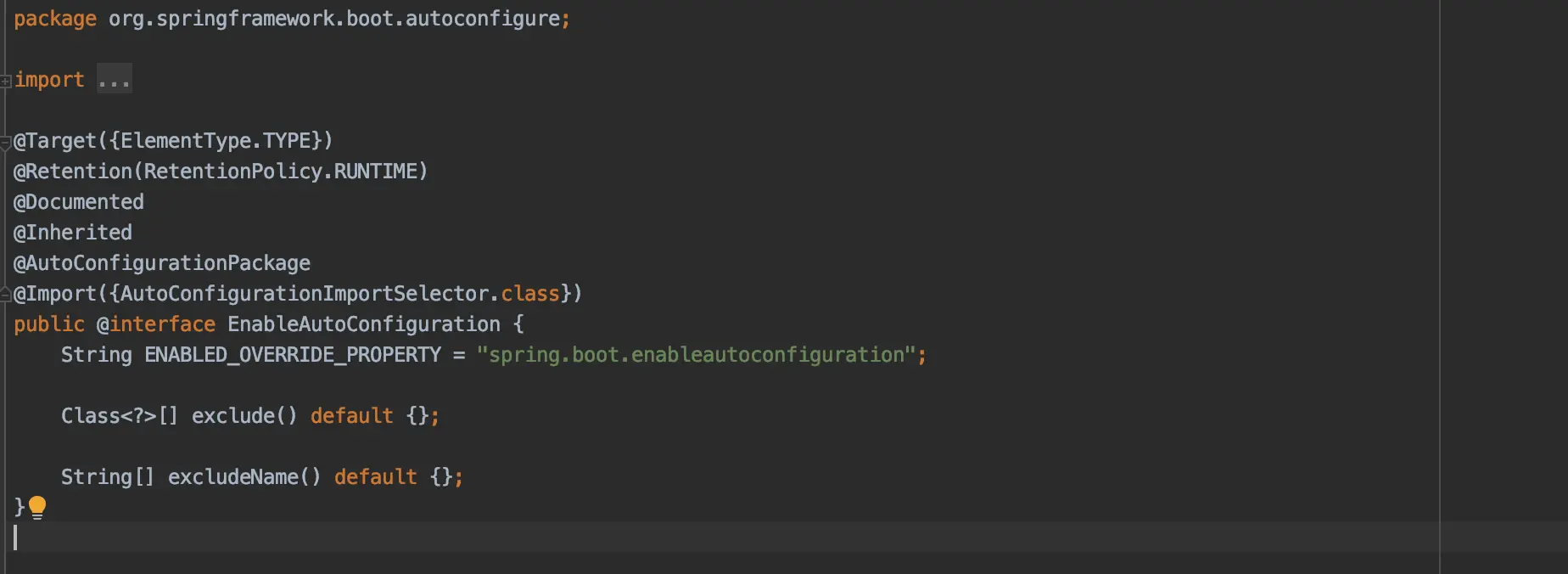The height and width of the screenshot is (574, 1568).
Task: Click the @Retention annotation name
Action: (x=73, y=171)
